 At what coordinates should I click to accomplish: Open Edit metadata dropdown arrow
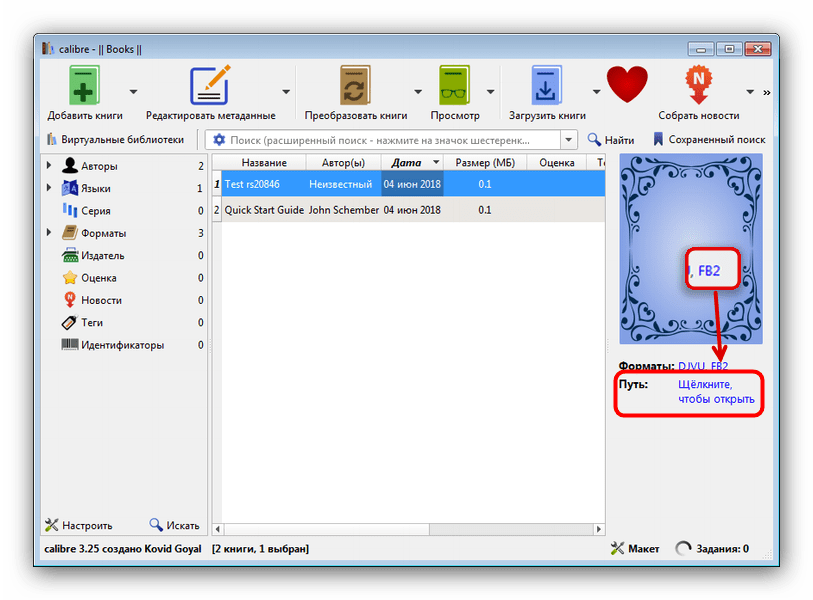[286, 92]
